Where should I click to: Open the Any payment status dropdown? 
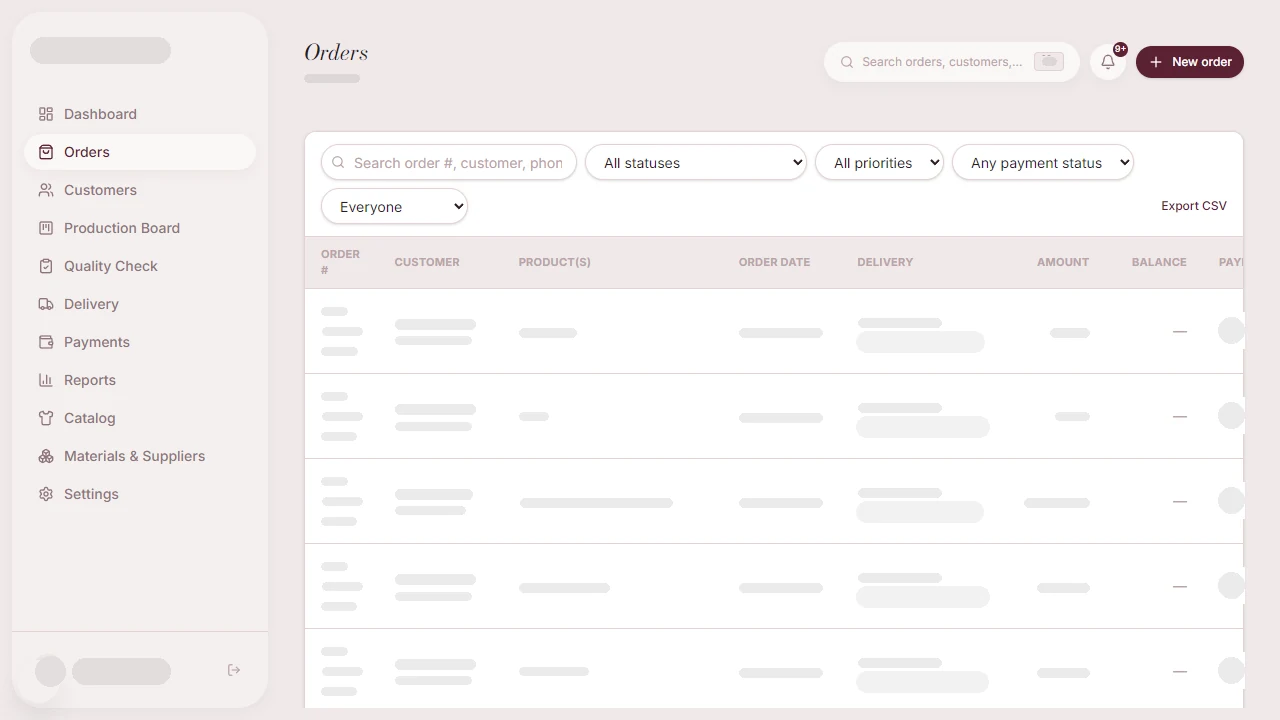[x=1043, y=163]
